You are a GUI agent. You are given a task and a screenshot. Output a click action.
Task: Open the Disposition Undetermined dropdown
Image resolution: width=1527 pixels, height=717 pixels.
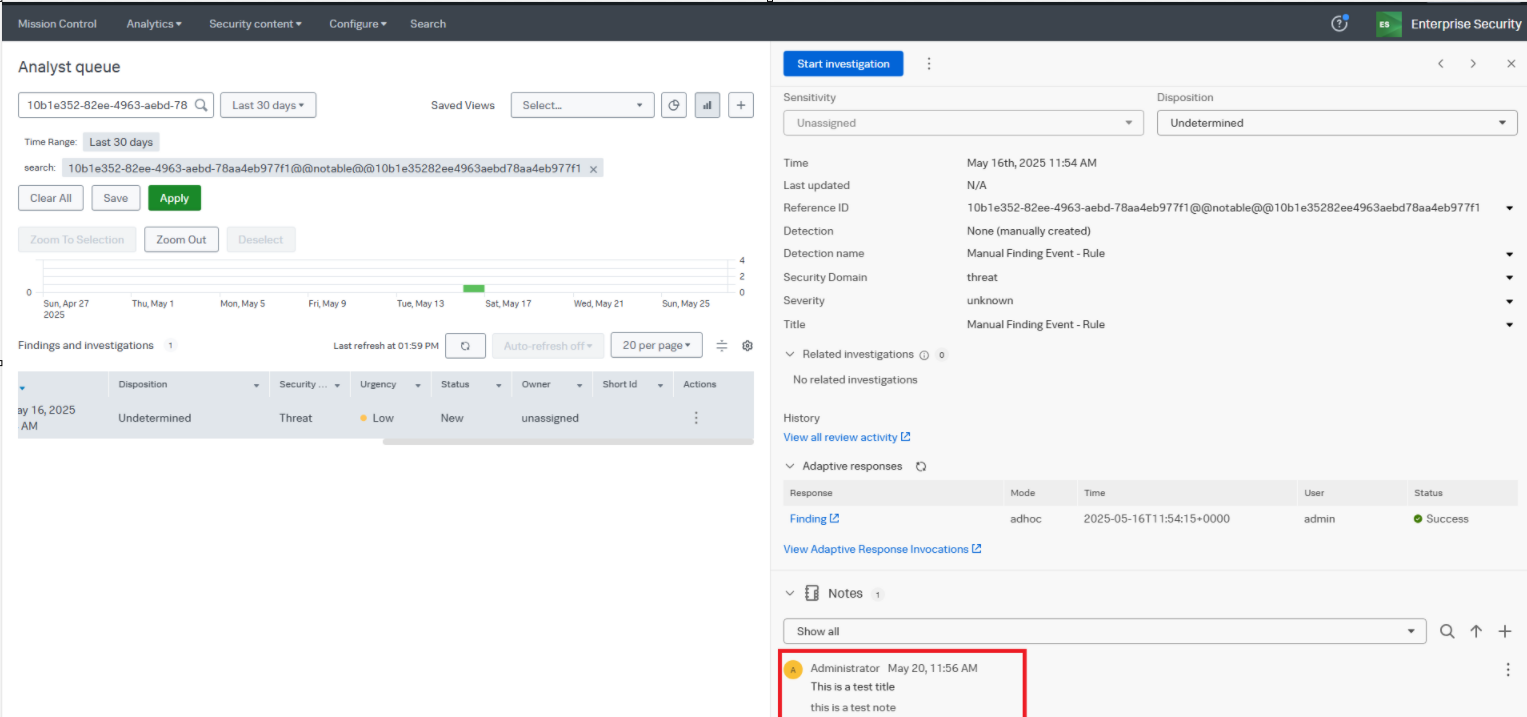tap(1337, 123)
